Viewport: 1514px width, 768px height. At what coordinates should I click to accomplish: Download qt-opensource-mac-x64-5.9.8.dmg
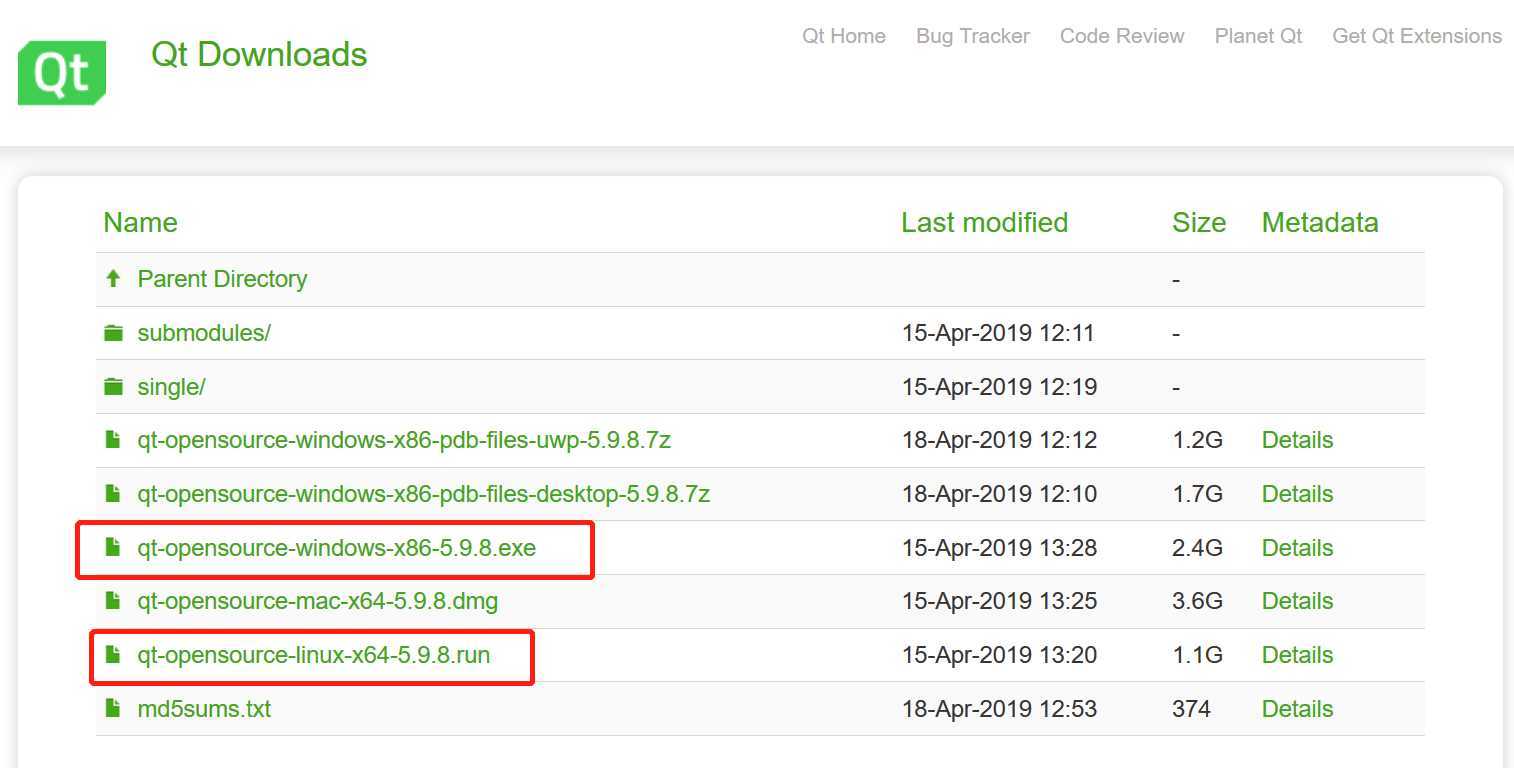click(318, 601)
